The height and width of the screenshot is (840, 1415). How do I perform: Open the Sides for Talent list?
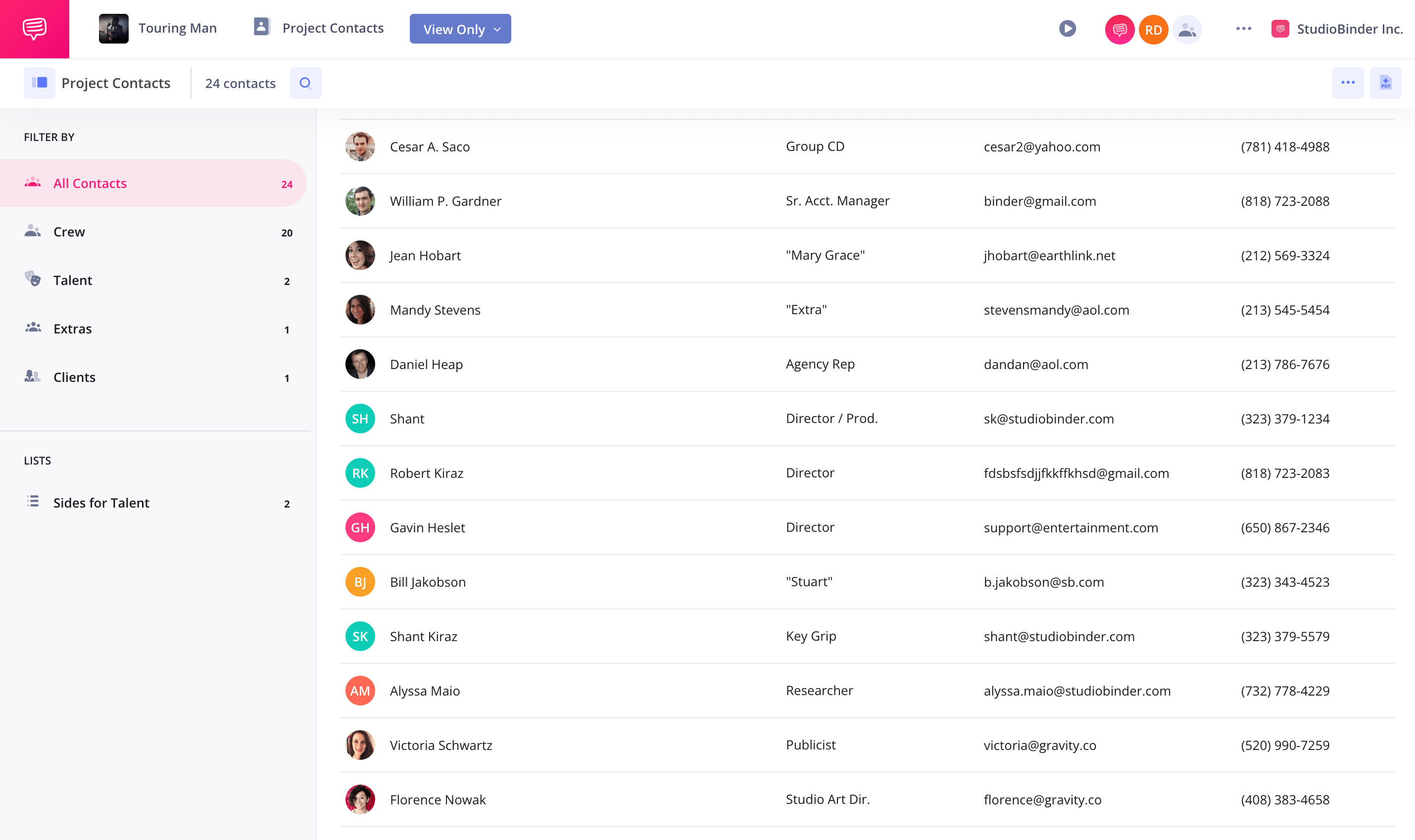tap(101, 503)
